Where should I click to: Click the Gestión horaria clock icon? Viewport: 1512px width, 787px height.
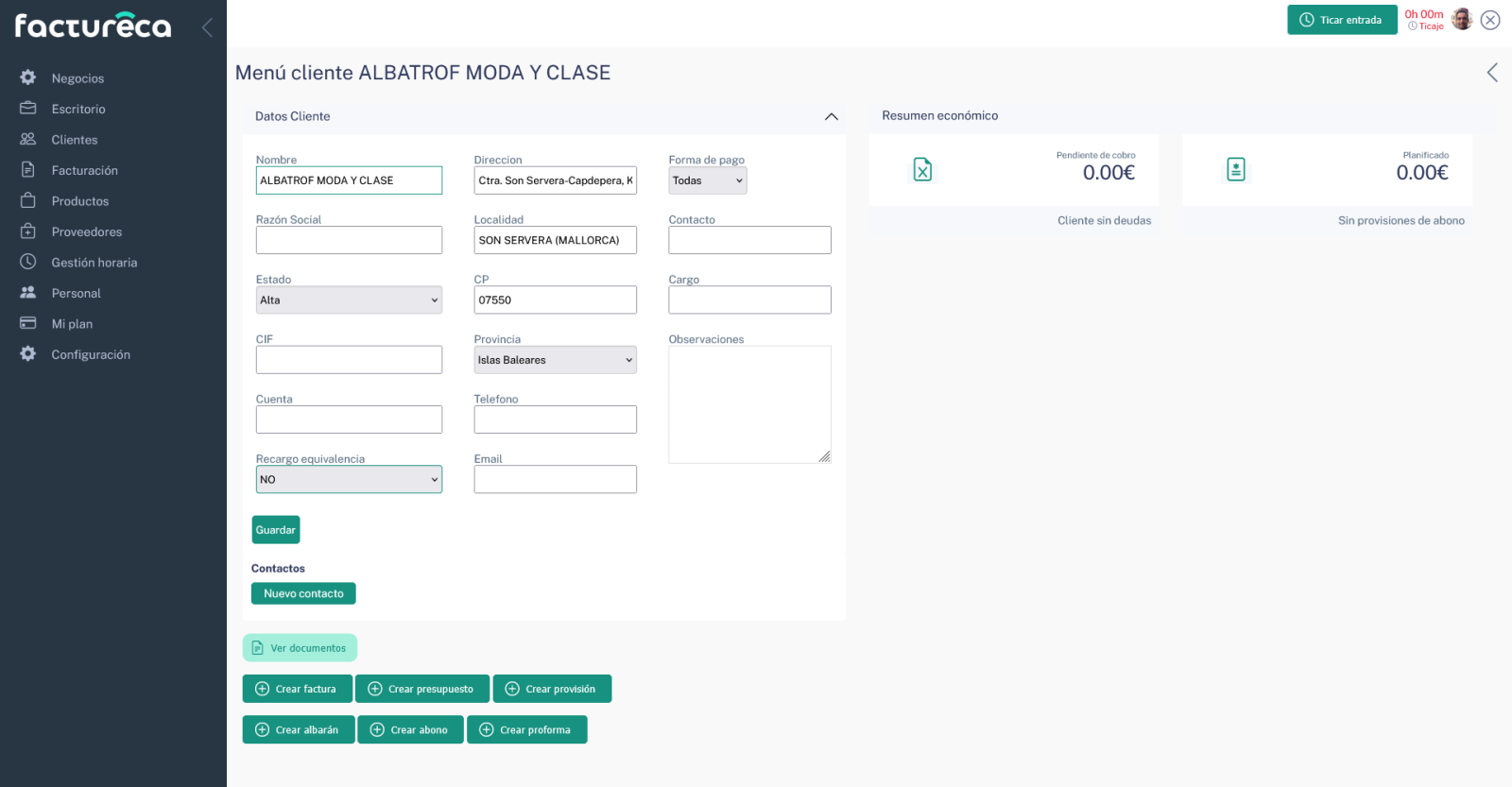[x=28, y=262]
